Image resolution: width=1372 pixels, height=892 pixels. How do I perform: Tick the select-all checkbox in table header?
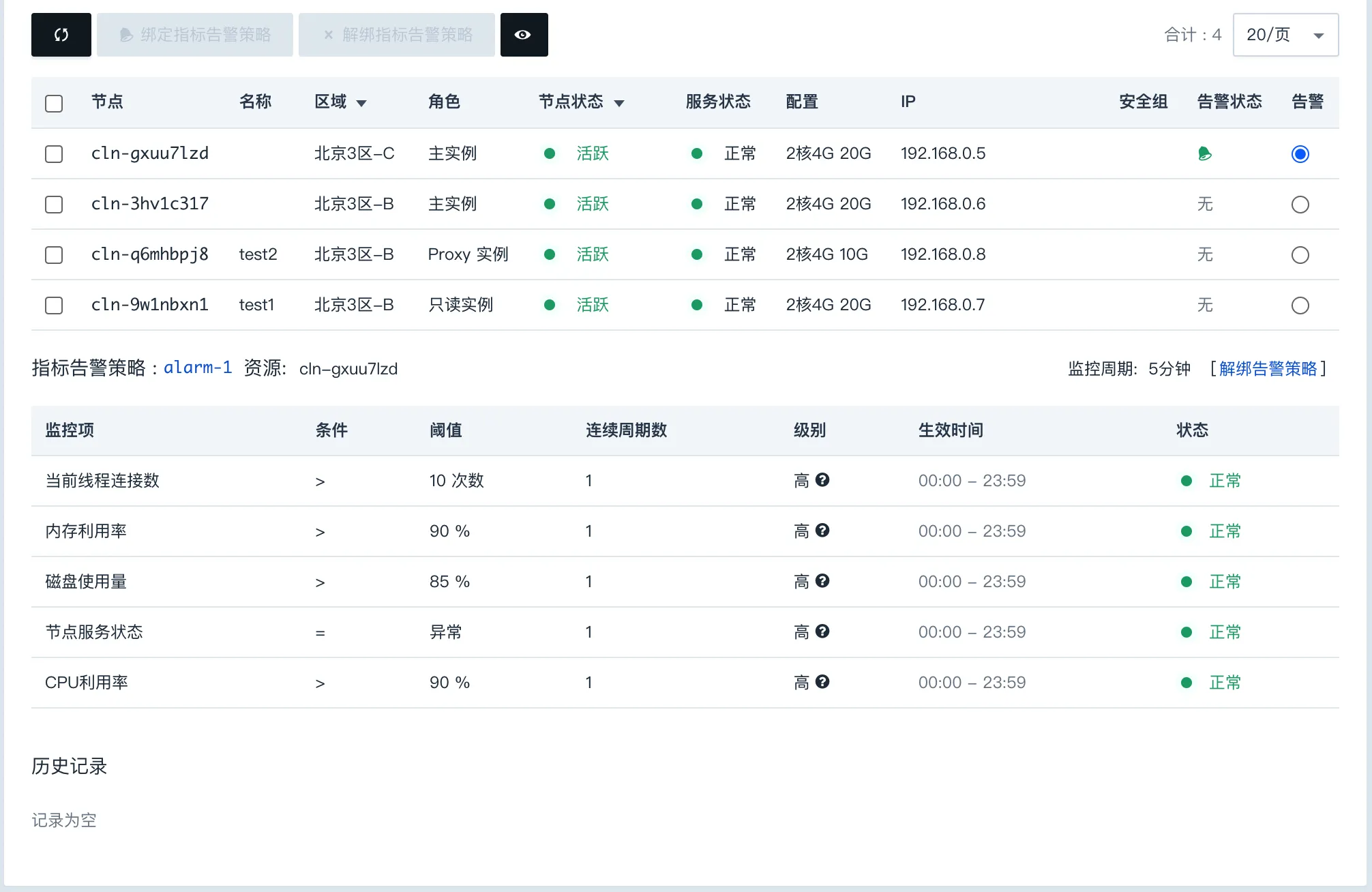54,103
